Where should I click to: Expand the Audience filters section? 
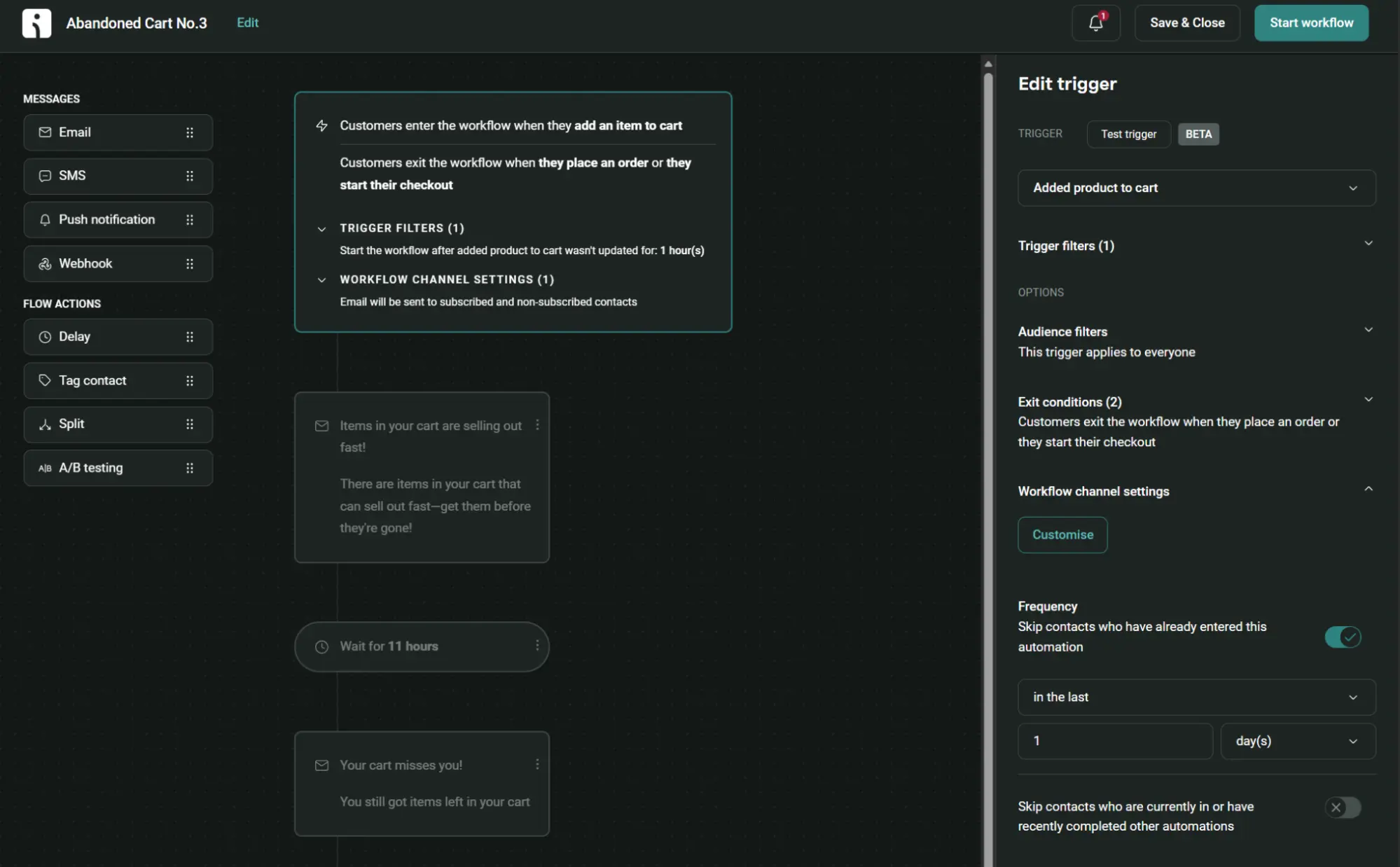pyautogui.click(x=1368, y=330)
